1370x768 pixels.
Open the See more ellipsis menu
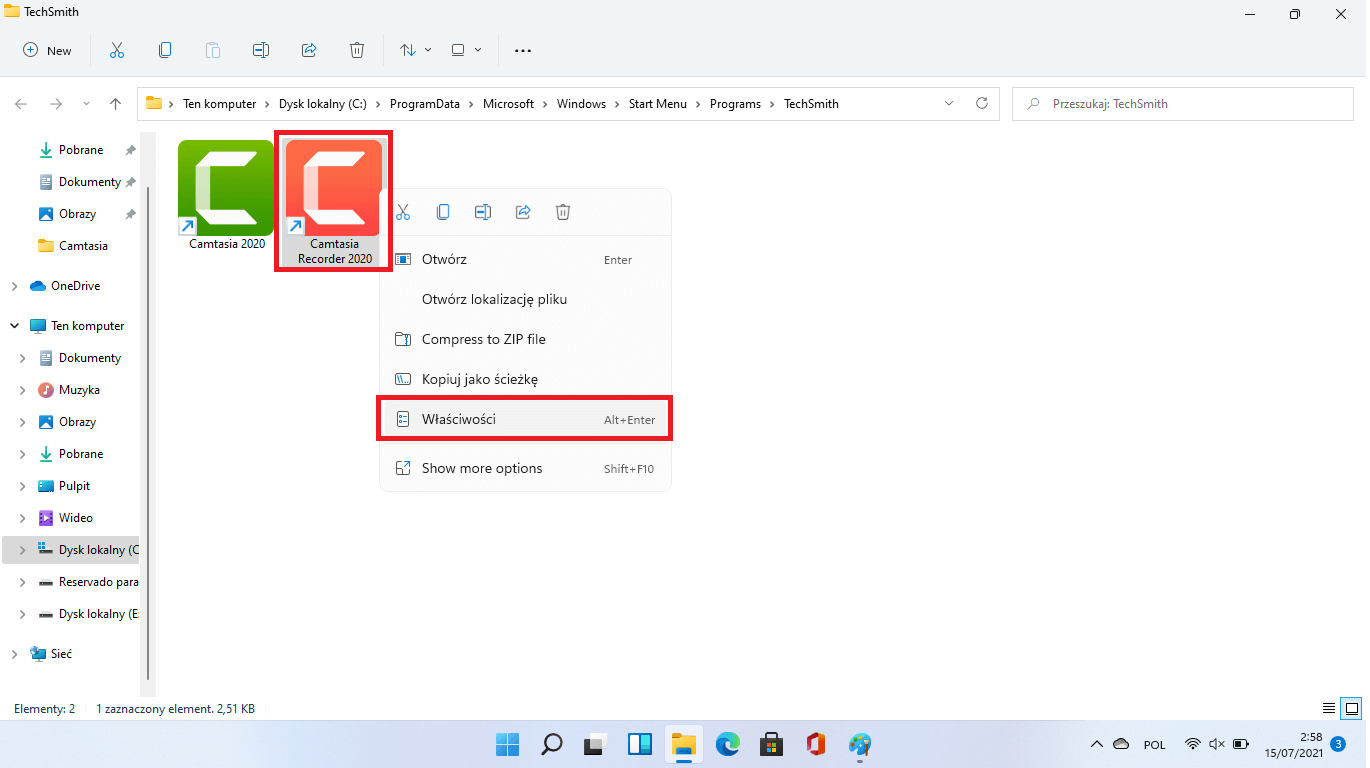[x=523, y=50]
